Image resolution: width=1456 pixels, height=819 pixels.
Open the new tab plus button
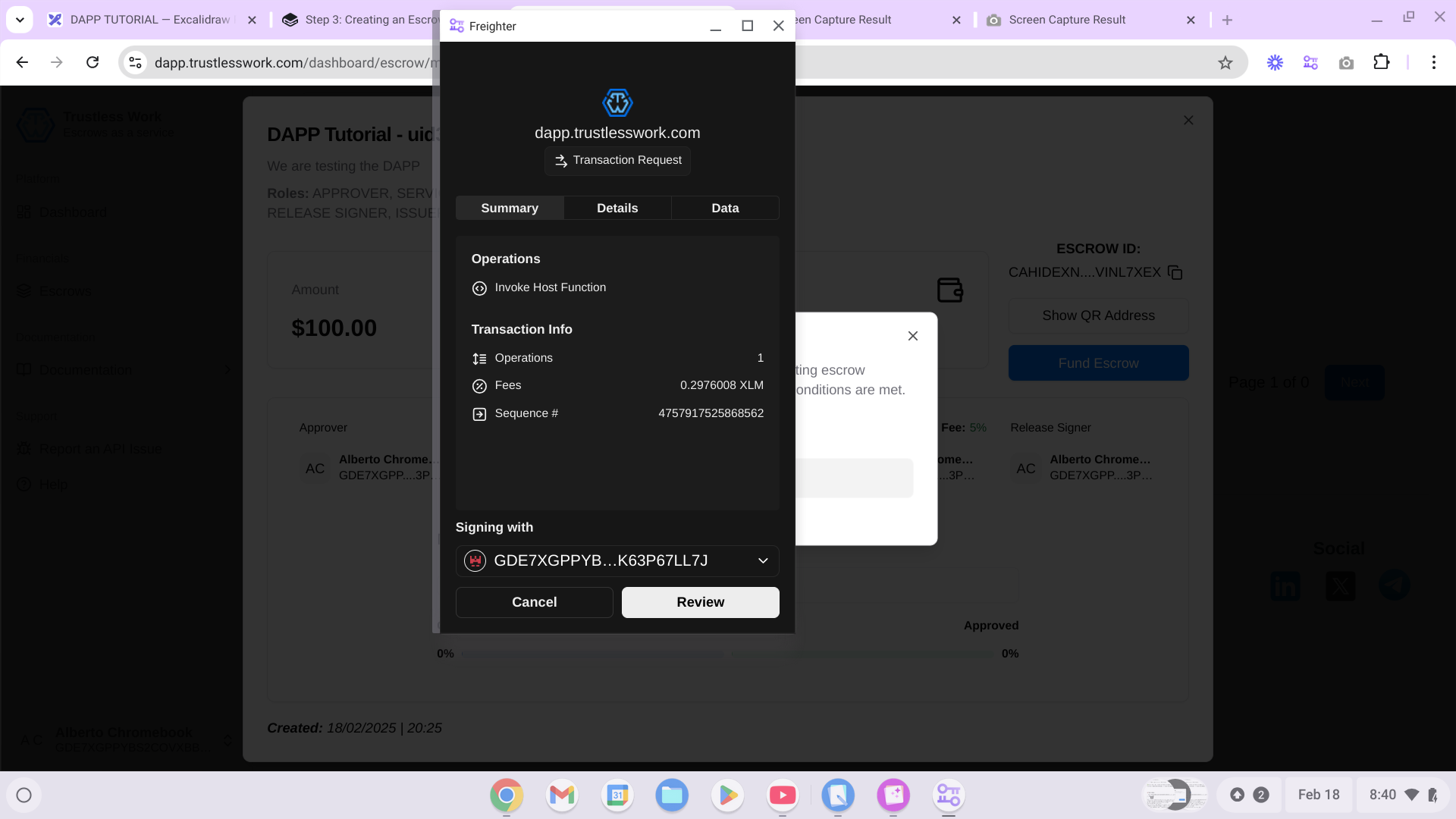point(1227,20)
